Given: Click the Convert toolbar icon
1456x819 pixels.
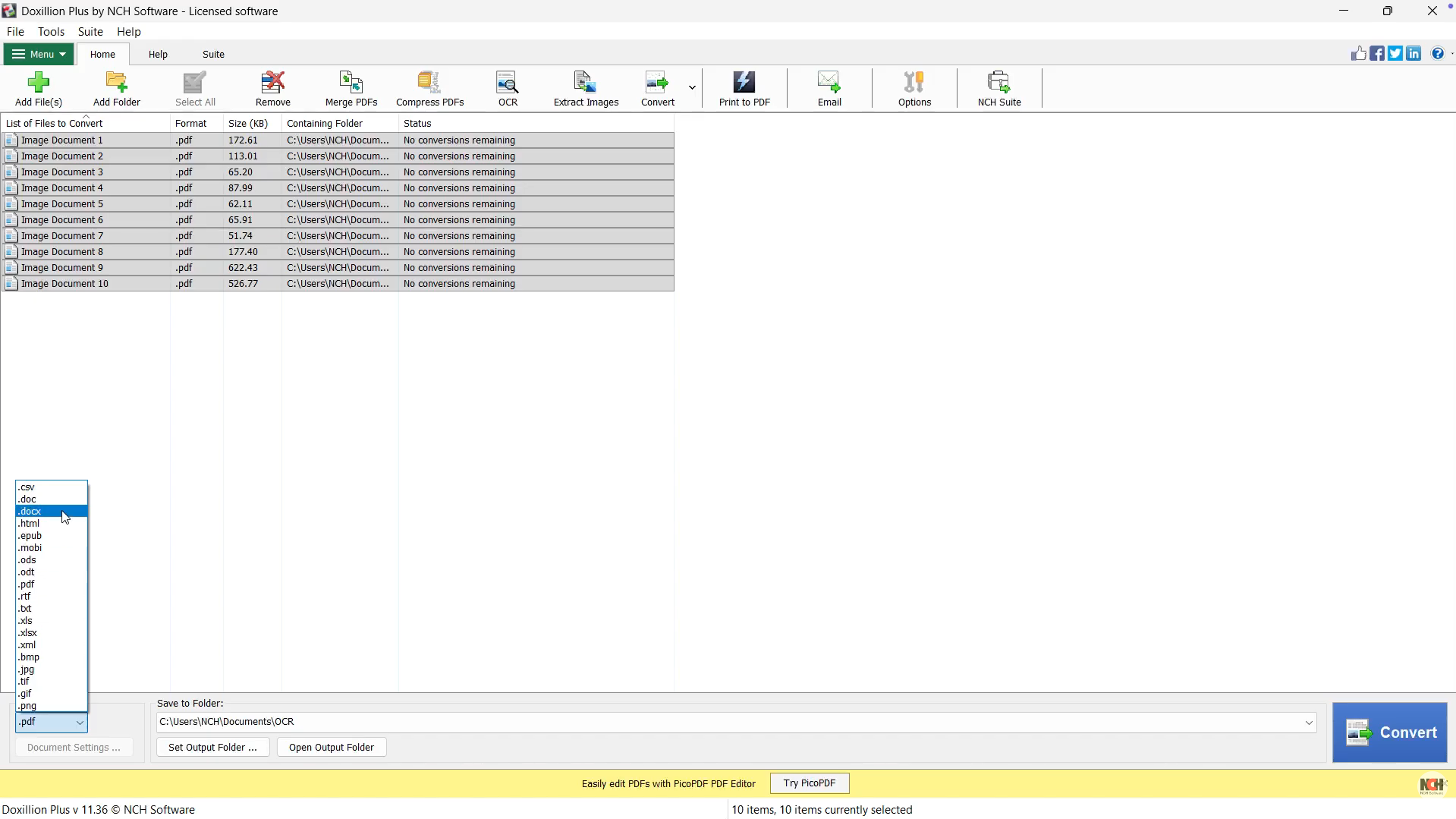Looking at the screenshot, I should 657,89.
